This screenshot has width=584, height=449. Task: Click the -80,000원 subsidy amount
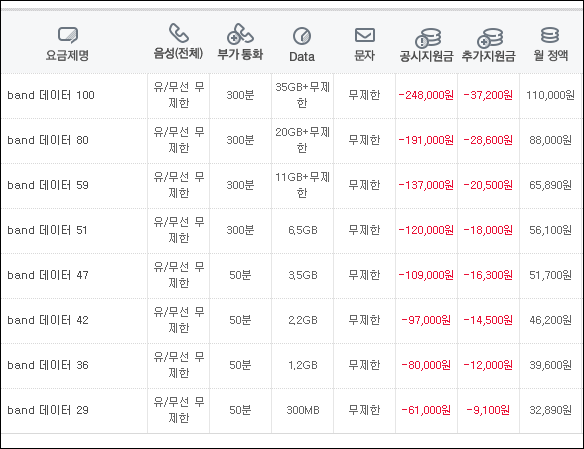pyautogui.click(x=426, y=366)
